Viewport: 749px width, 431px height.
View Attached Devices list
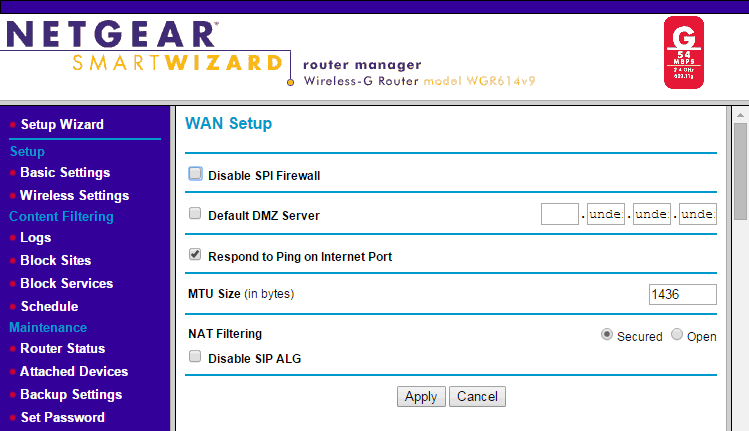(74, 372)
